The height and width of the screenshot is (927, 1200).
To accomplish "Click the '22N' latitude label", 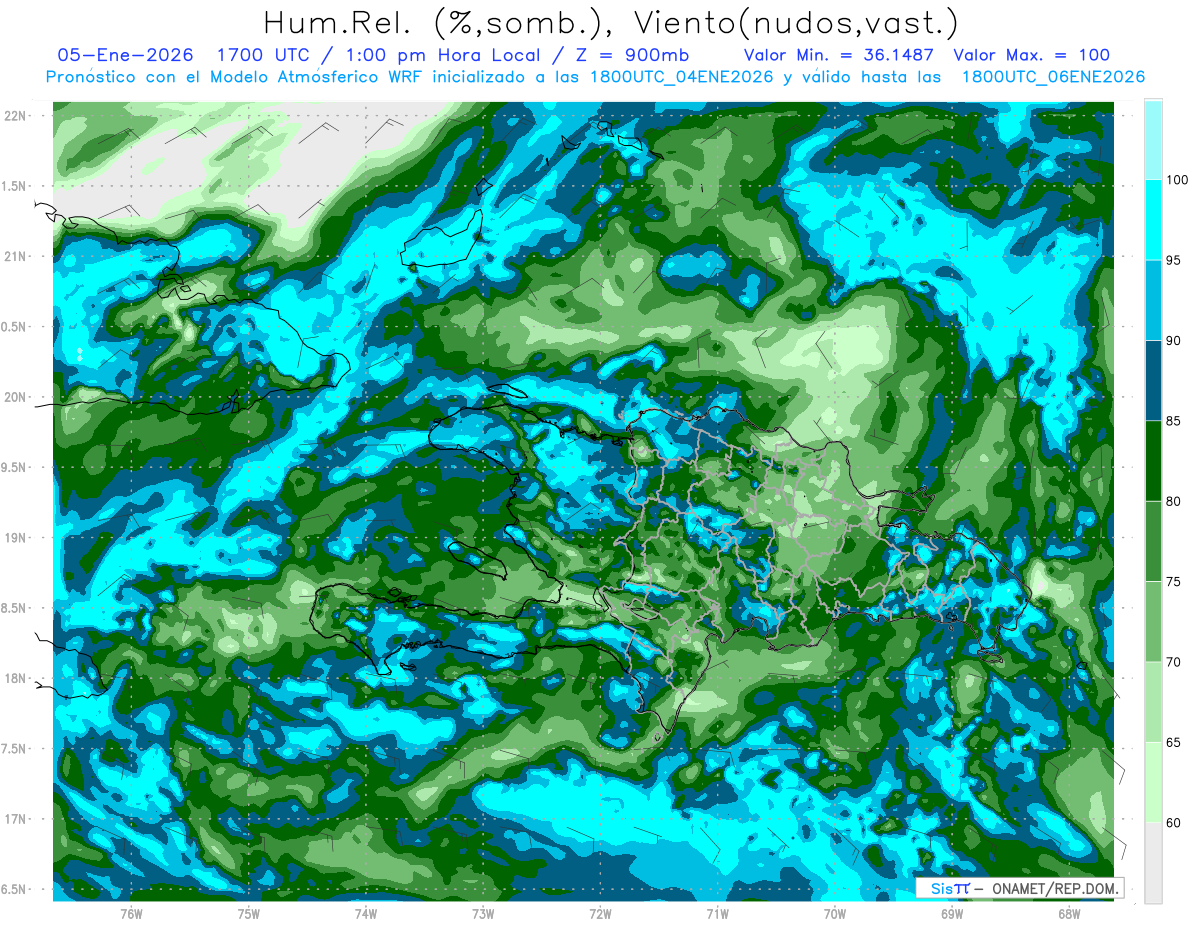I will point(16,115).
